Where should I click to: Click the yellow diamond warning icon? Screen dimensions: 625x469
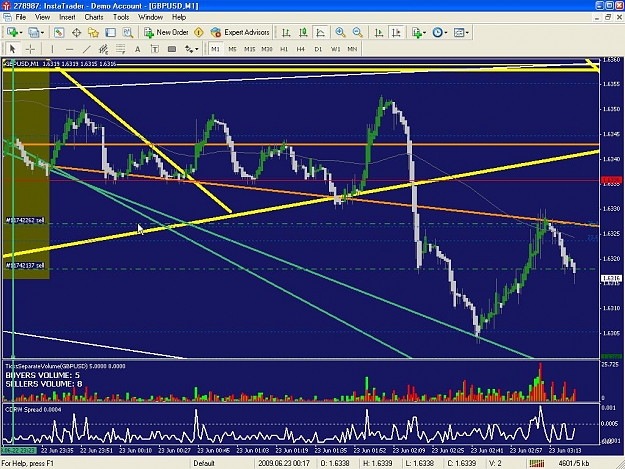199,33
